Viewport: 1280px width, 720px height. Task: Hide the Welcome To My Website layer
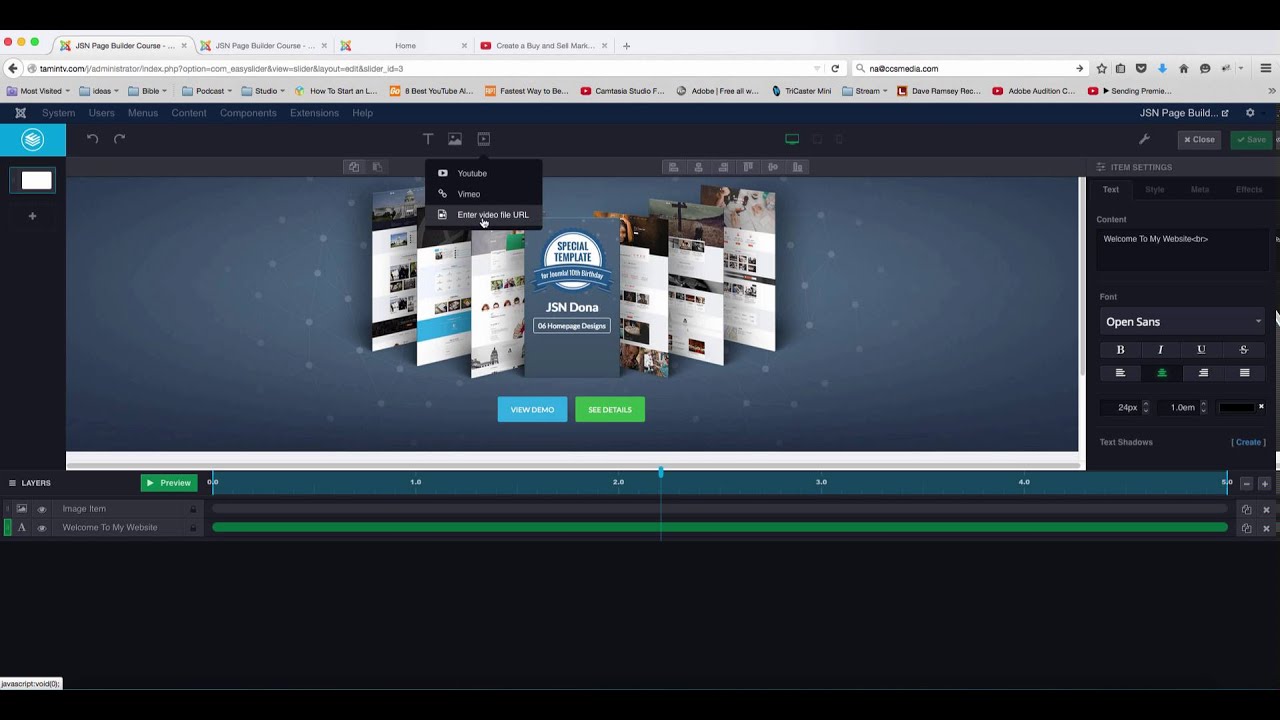coord(42,528)
